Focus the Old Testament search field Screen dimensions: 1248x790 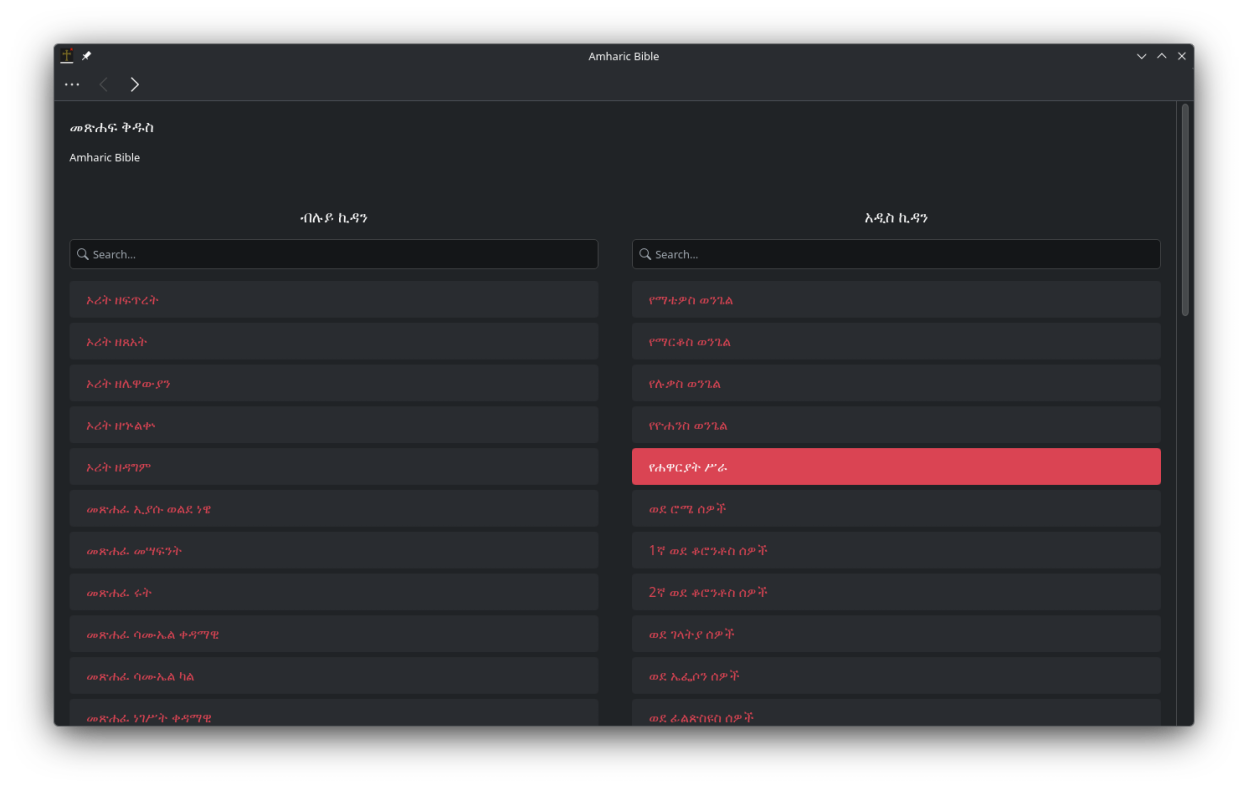[x=340, y=254]
